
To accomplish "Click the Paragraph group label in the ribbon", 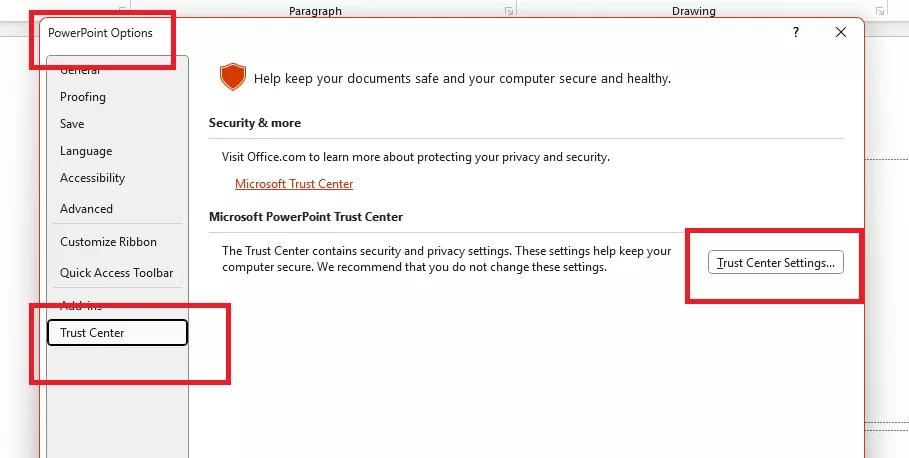I will click(x=315, y=11).
